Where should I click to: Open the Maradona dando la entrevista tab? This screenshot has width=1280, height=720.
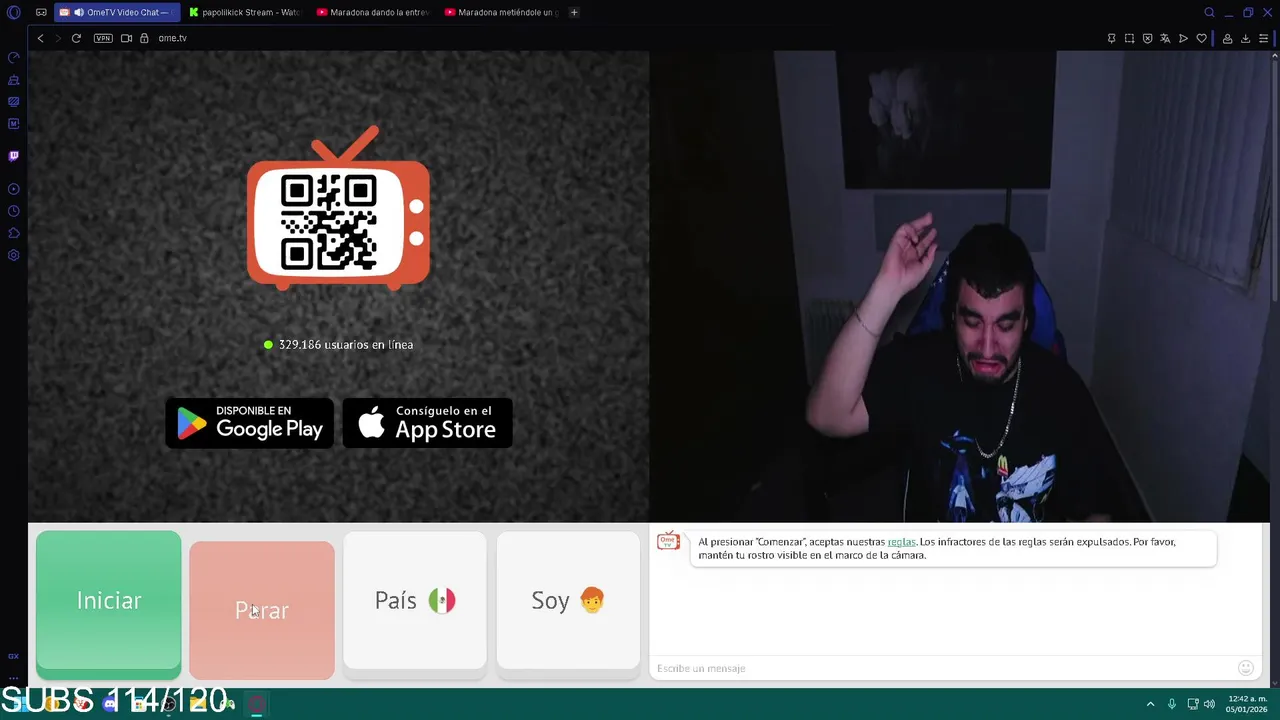(x=373, y=12)
